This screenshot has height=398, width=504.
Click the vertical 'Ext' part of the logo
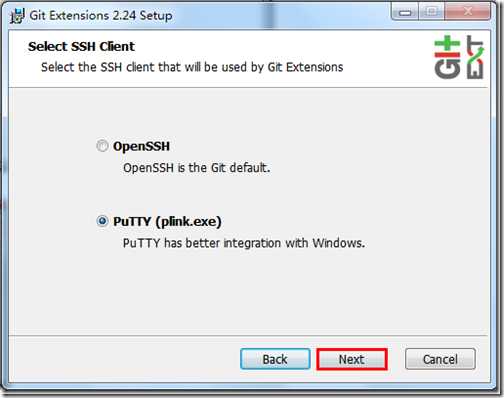(x=475, y=57)
